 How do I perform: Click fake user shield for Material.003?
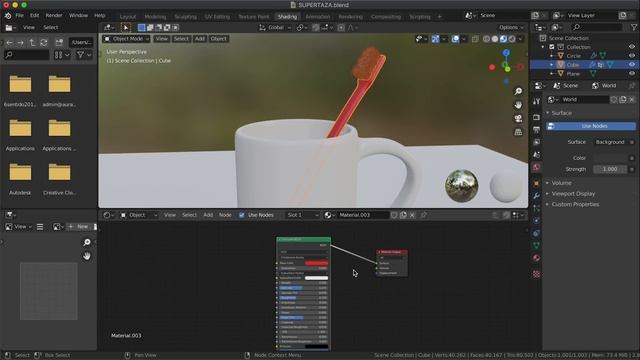[x=394, y=215]
